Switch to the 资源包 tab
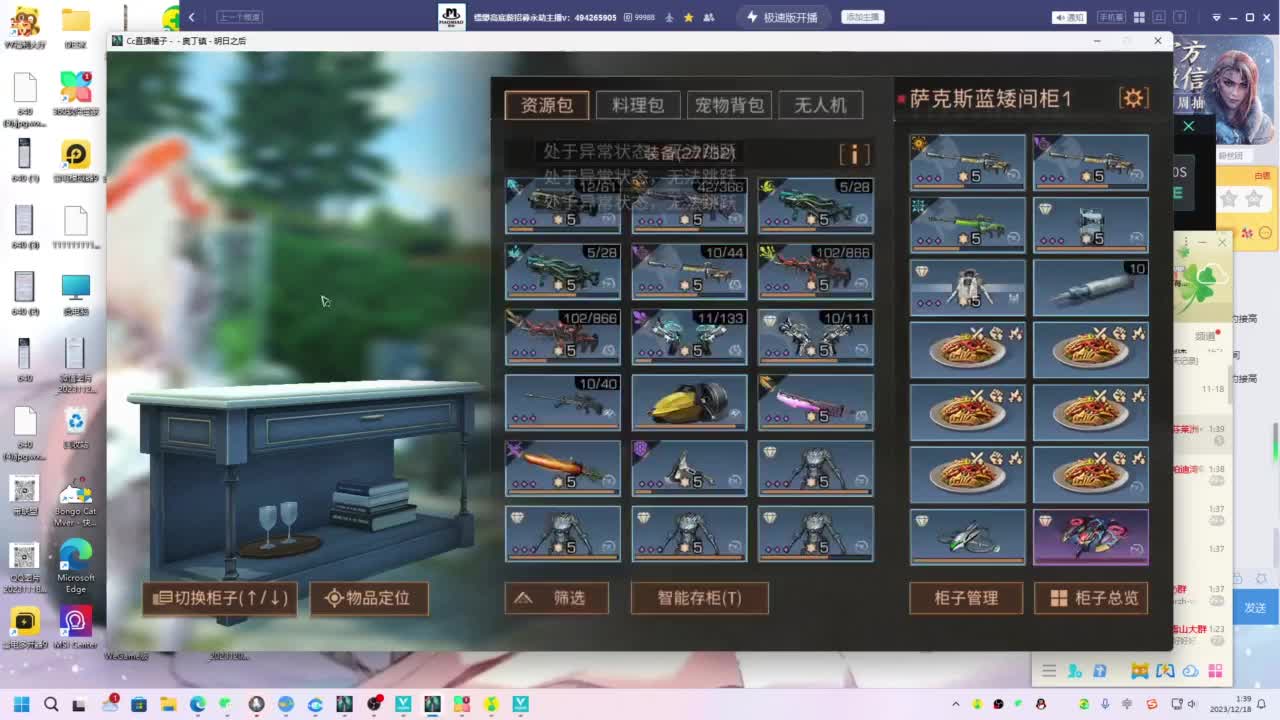The image size is (1280, 720). click(546, 105)
